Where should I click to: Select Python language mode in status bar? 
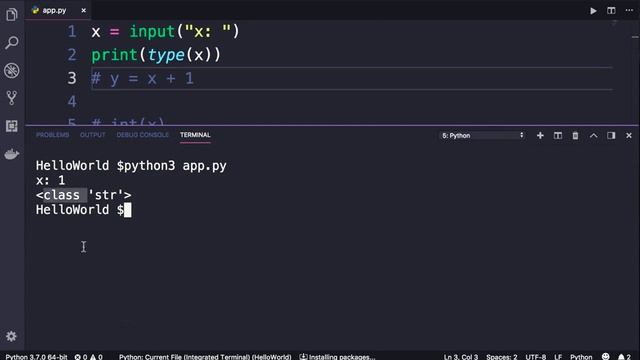coord(581,357)
